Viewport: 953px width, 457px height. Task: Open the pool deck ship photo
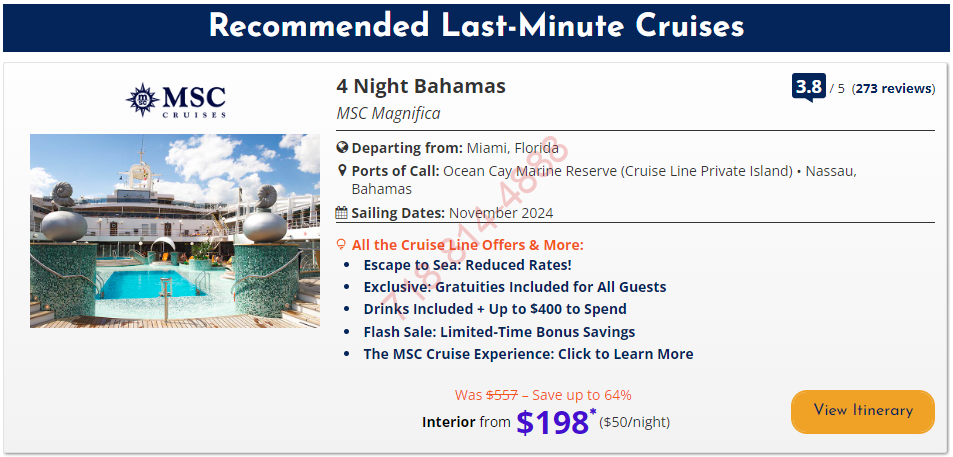point(175,231)
